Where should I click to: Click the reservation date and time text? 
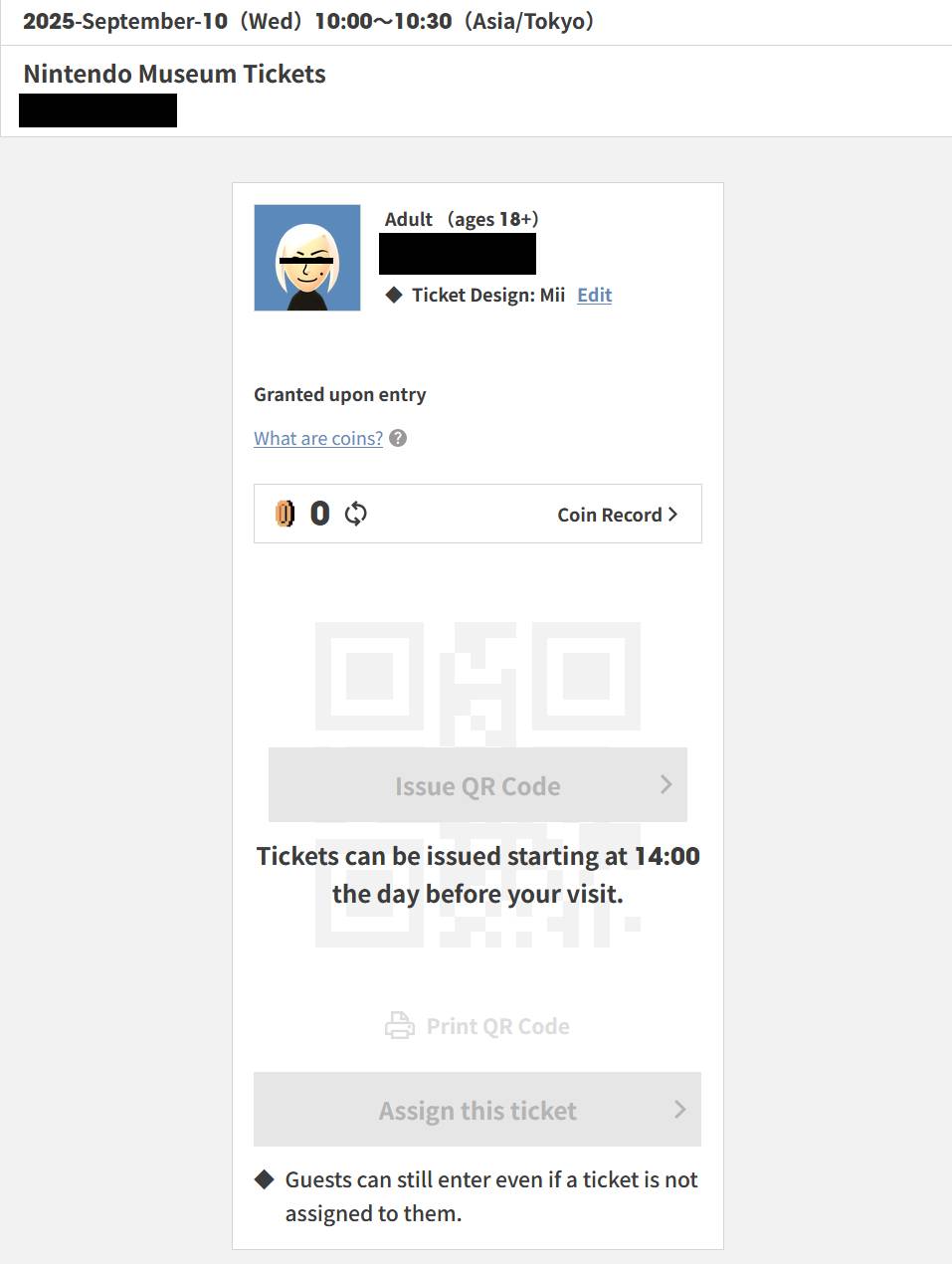pos(308,21)
